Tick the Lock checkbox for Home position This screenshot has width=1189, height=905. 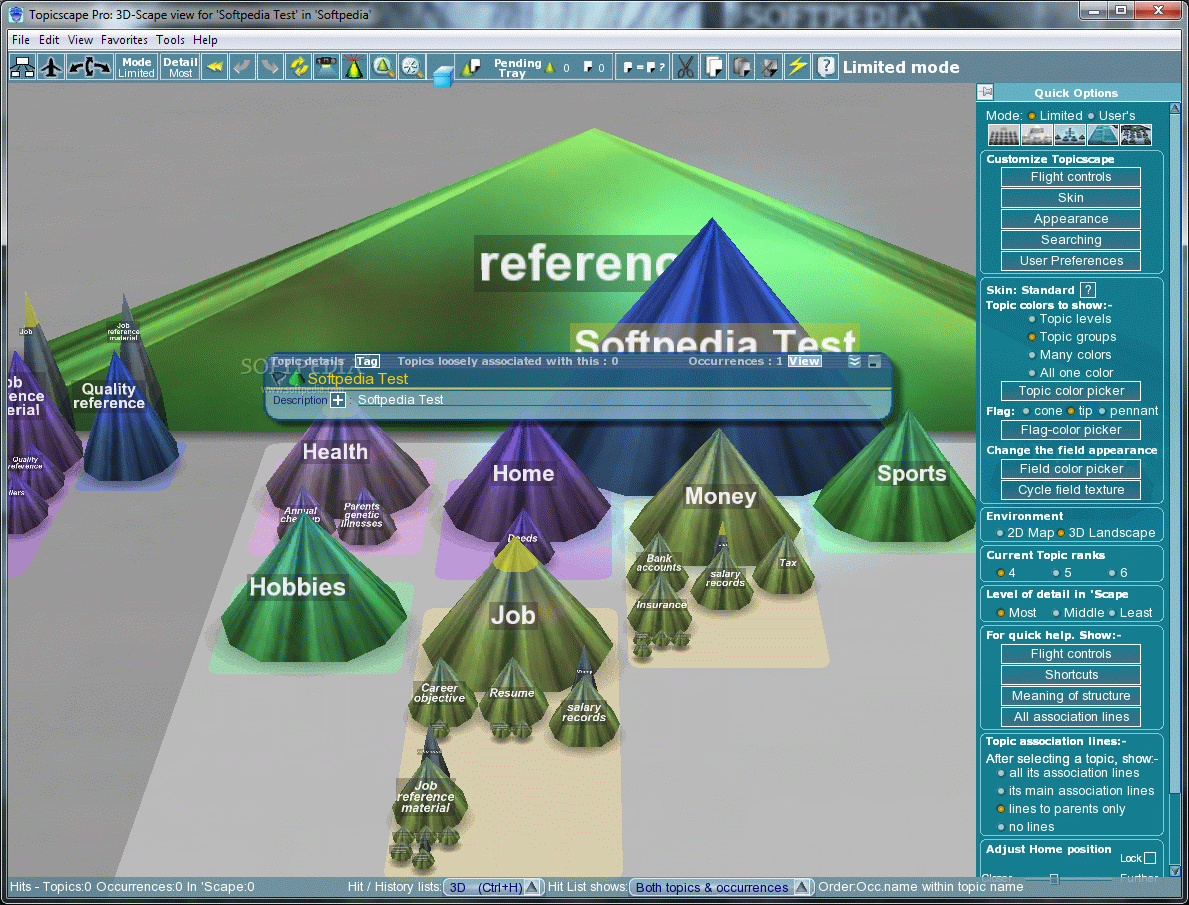(x=1150, y=858)
